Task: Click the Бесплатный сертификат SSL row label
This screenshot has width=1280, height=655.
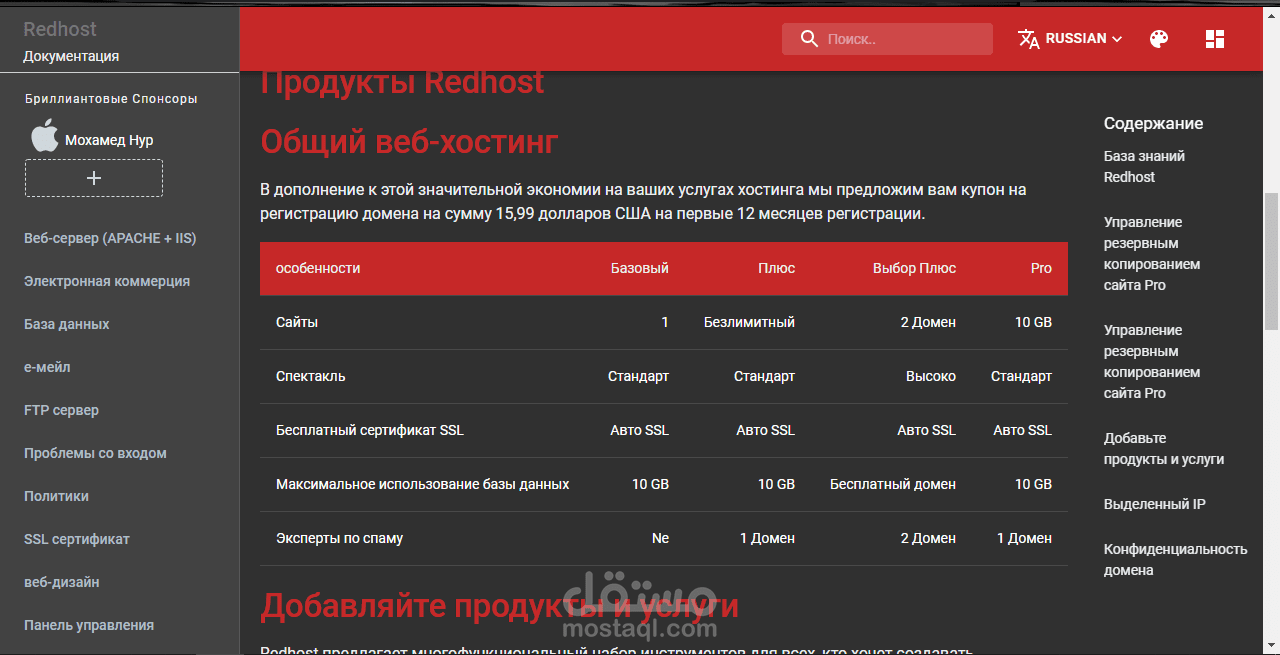Action: (370, 430)
